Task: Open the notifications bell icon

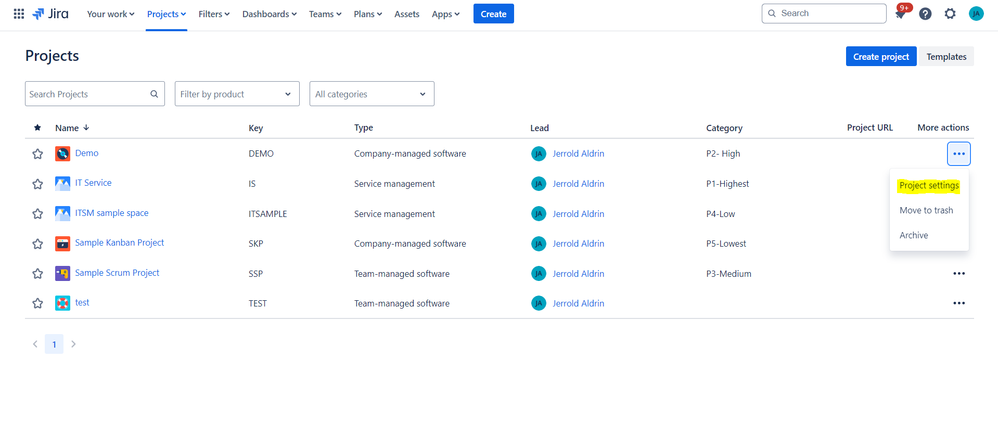Action: click(x=900, y=14)
